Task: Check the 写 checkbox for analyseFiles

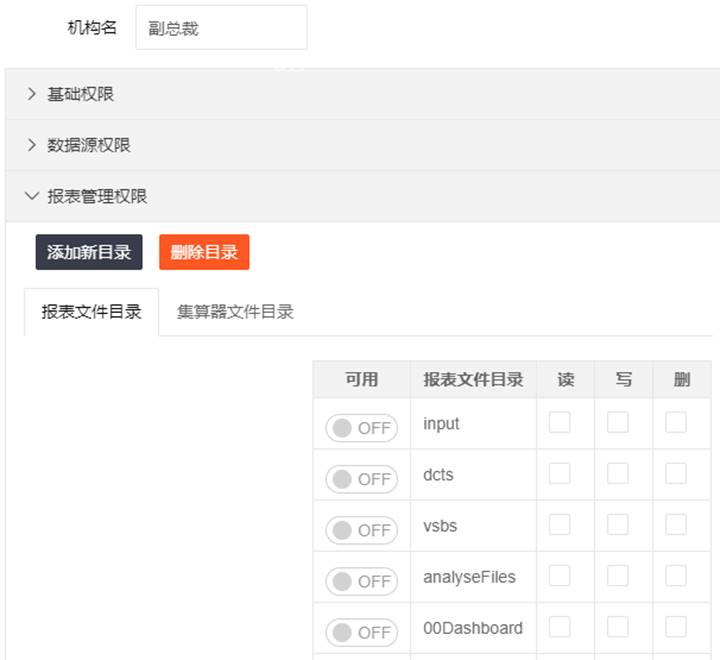Action: pos(618,575)
